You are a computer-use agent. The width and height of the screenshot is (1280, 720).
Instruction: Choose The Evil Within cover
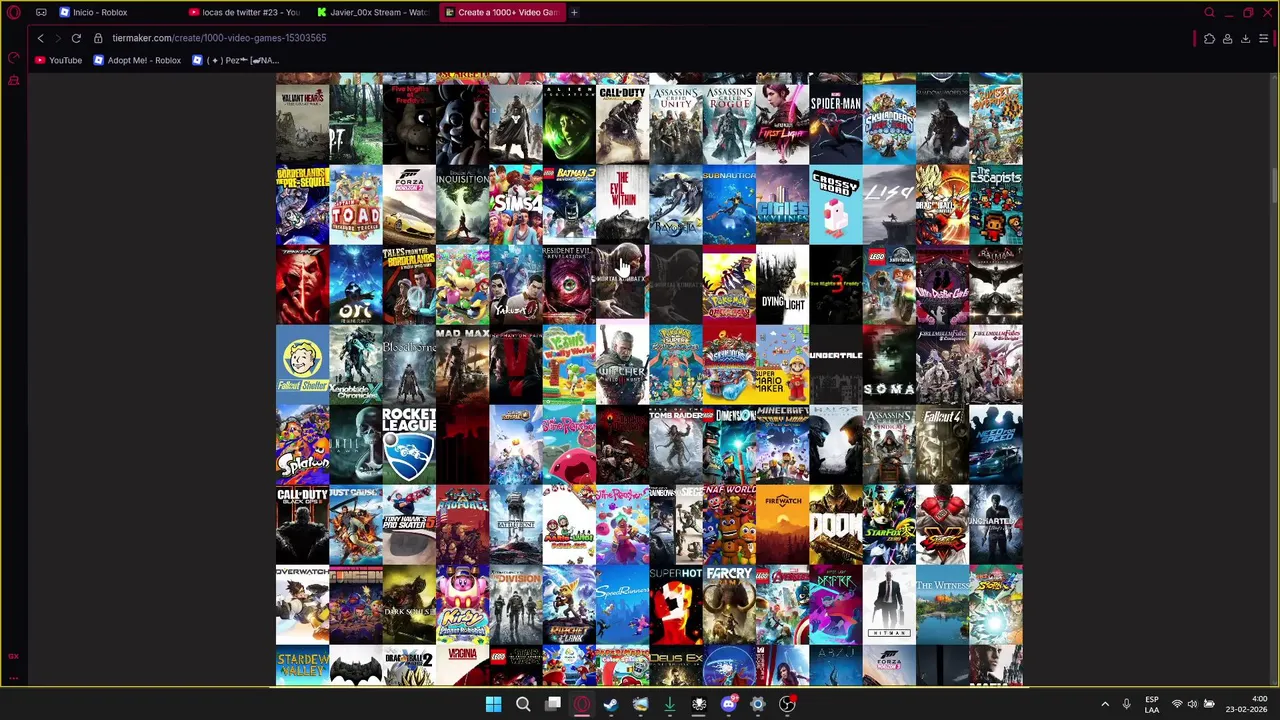pyautogui.click(x=622, y=205)
